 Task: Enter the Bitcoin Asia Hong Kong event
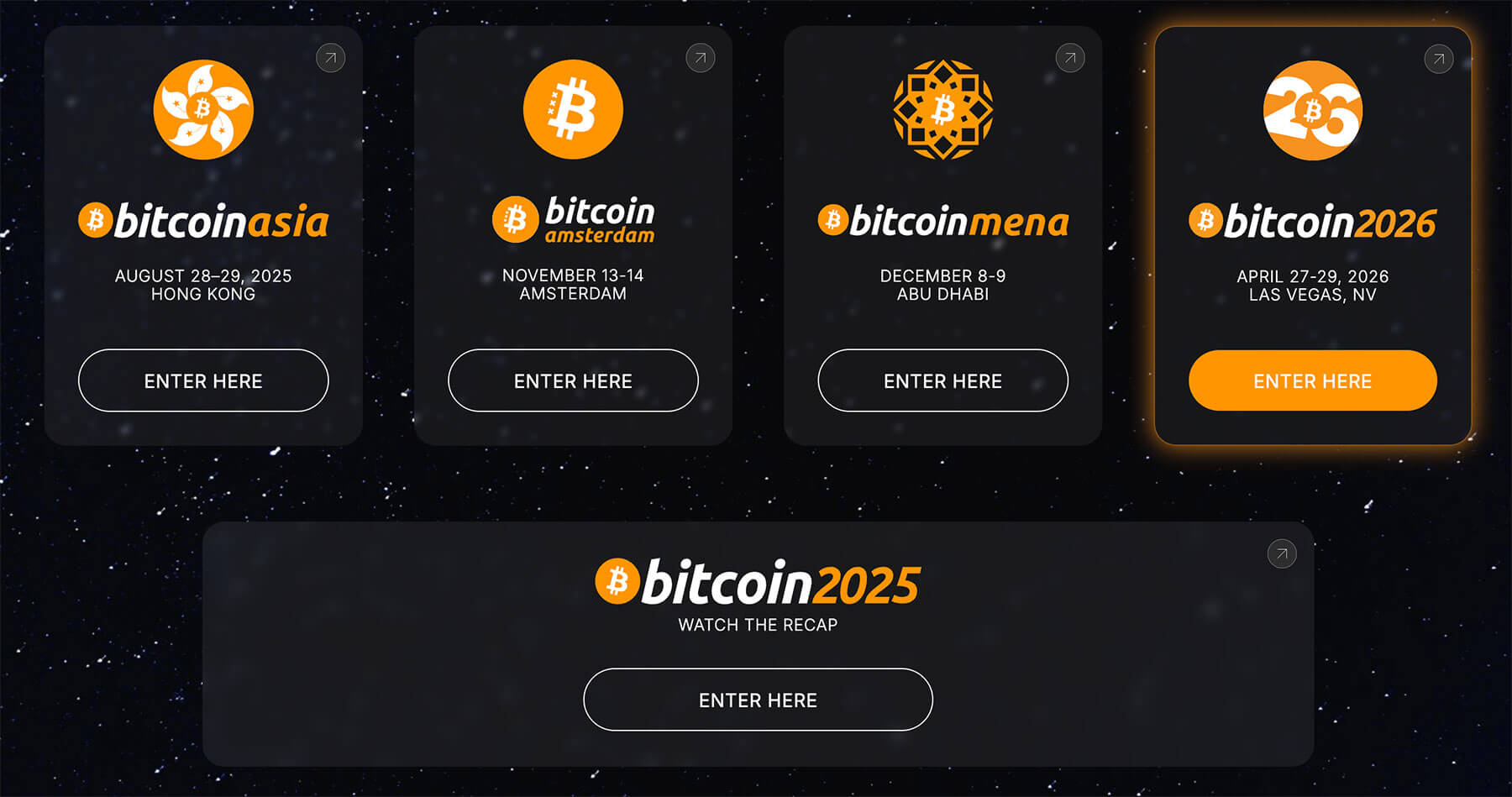pos(203,380)
